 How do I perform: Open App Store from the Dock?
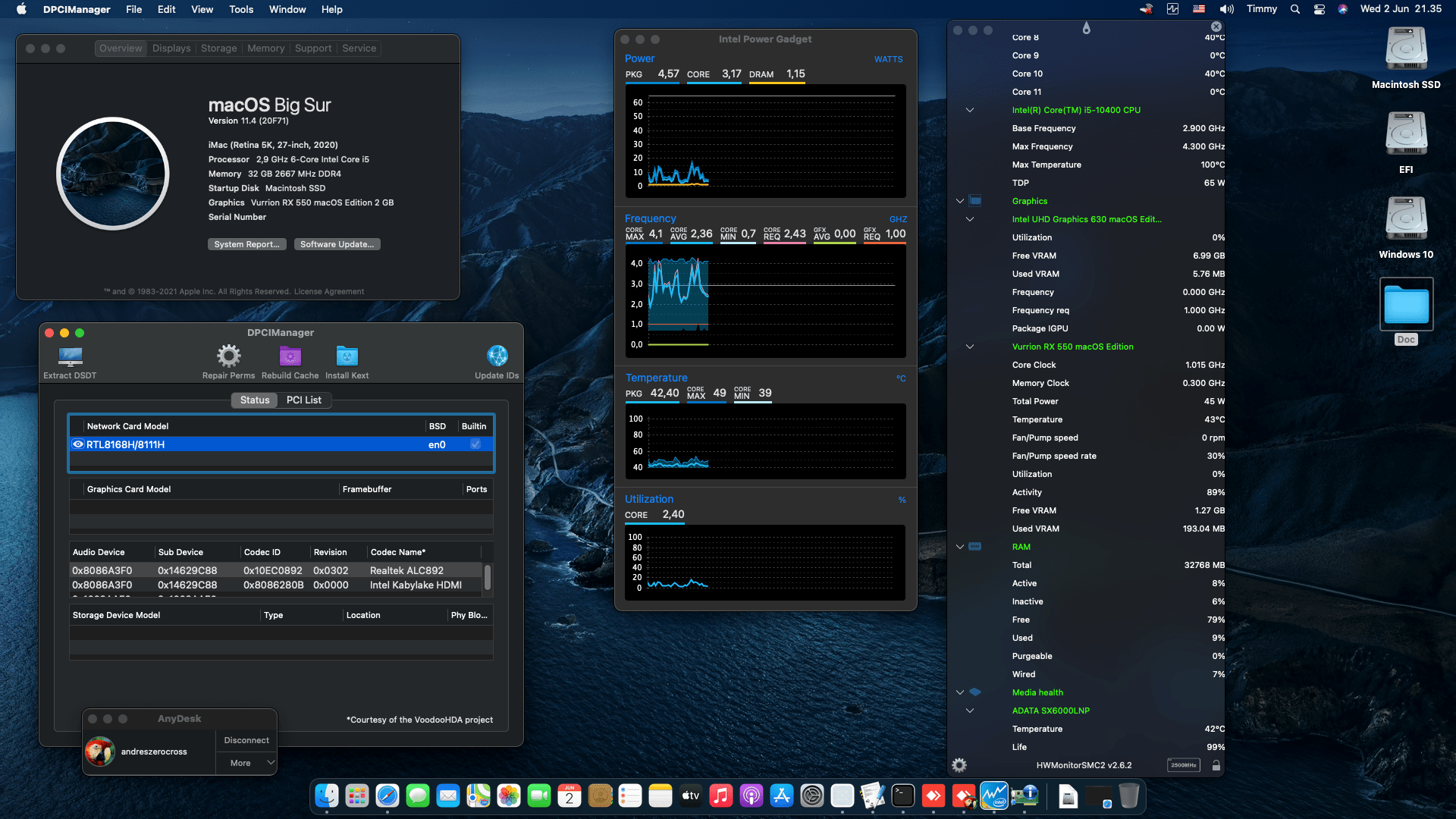[x=782, y=795]
